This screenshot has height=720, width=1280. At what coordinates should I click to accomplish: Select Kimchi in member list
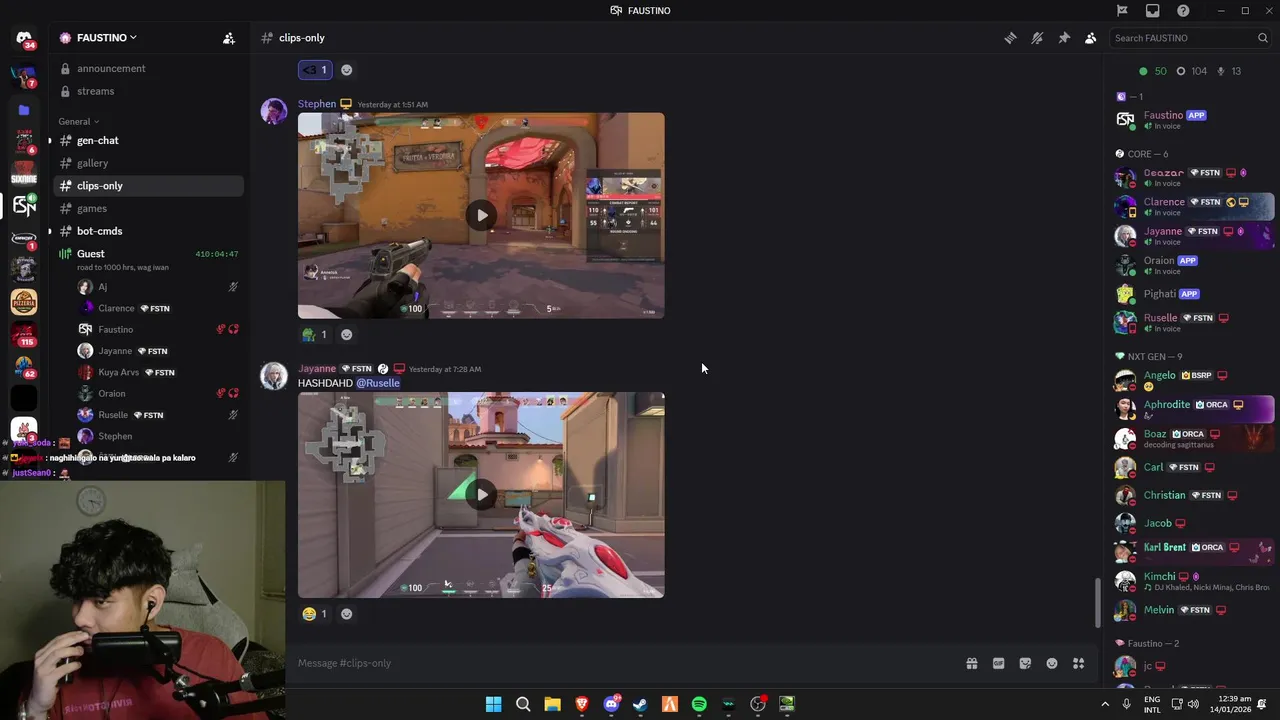click(1193, 581)
